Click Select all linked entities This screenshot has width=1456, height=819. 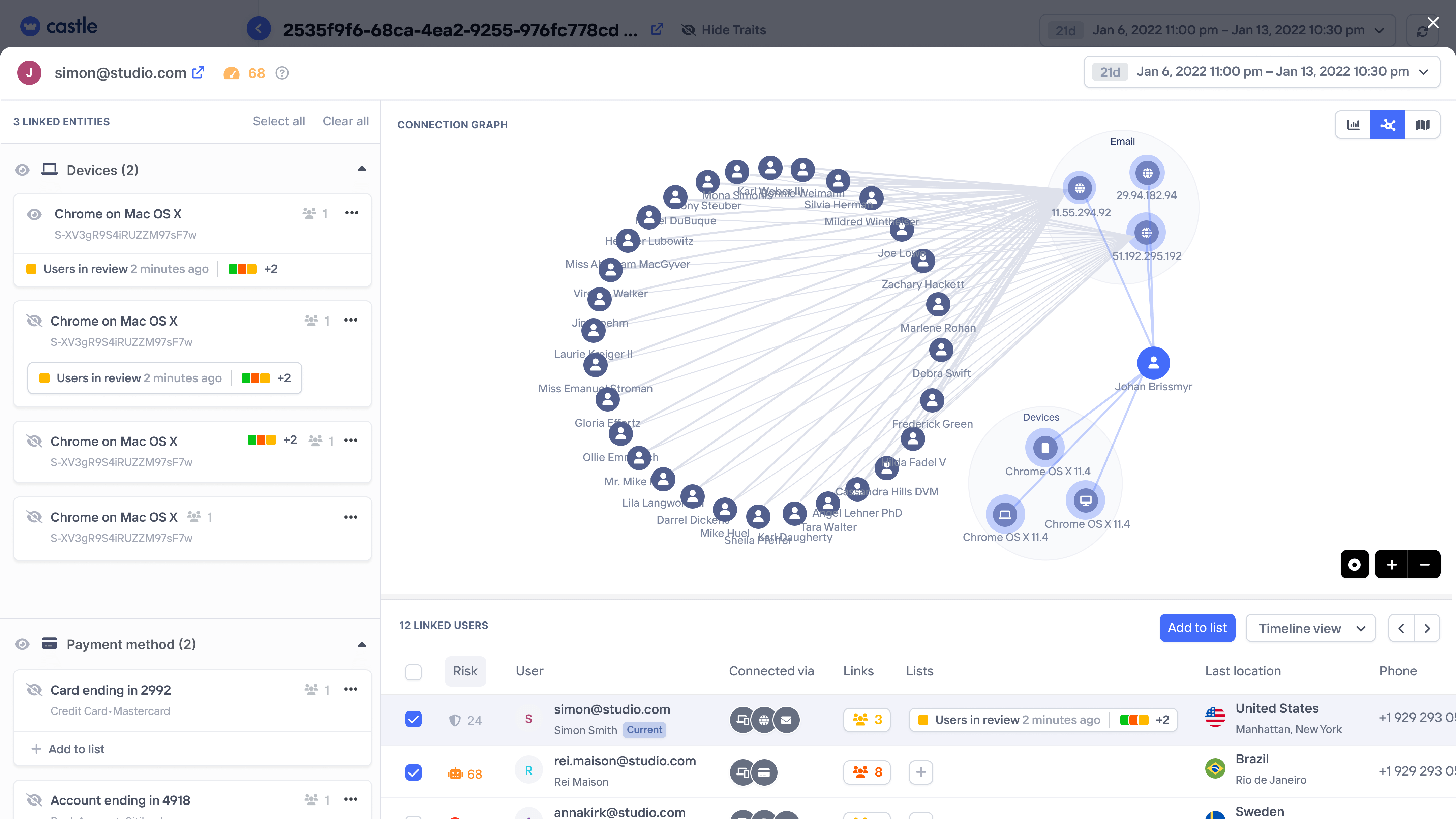tap(279, 121)
